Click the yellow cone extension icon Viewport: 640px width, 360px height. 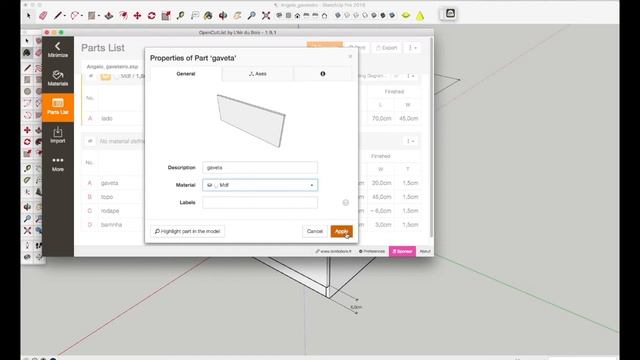420,16
